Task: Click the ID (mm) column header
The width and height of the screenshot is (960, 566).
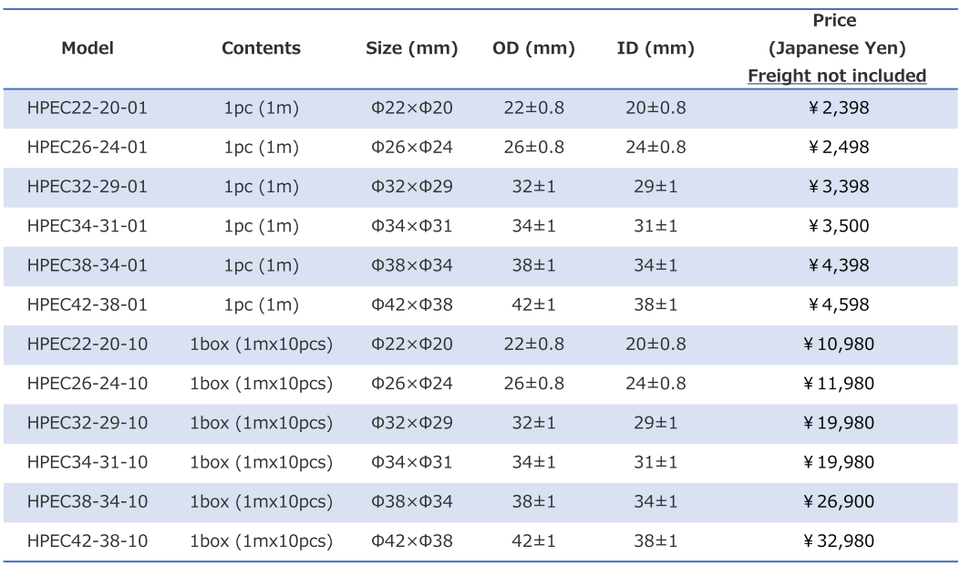Action: coord(655,48)
